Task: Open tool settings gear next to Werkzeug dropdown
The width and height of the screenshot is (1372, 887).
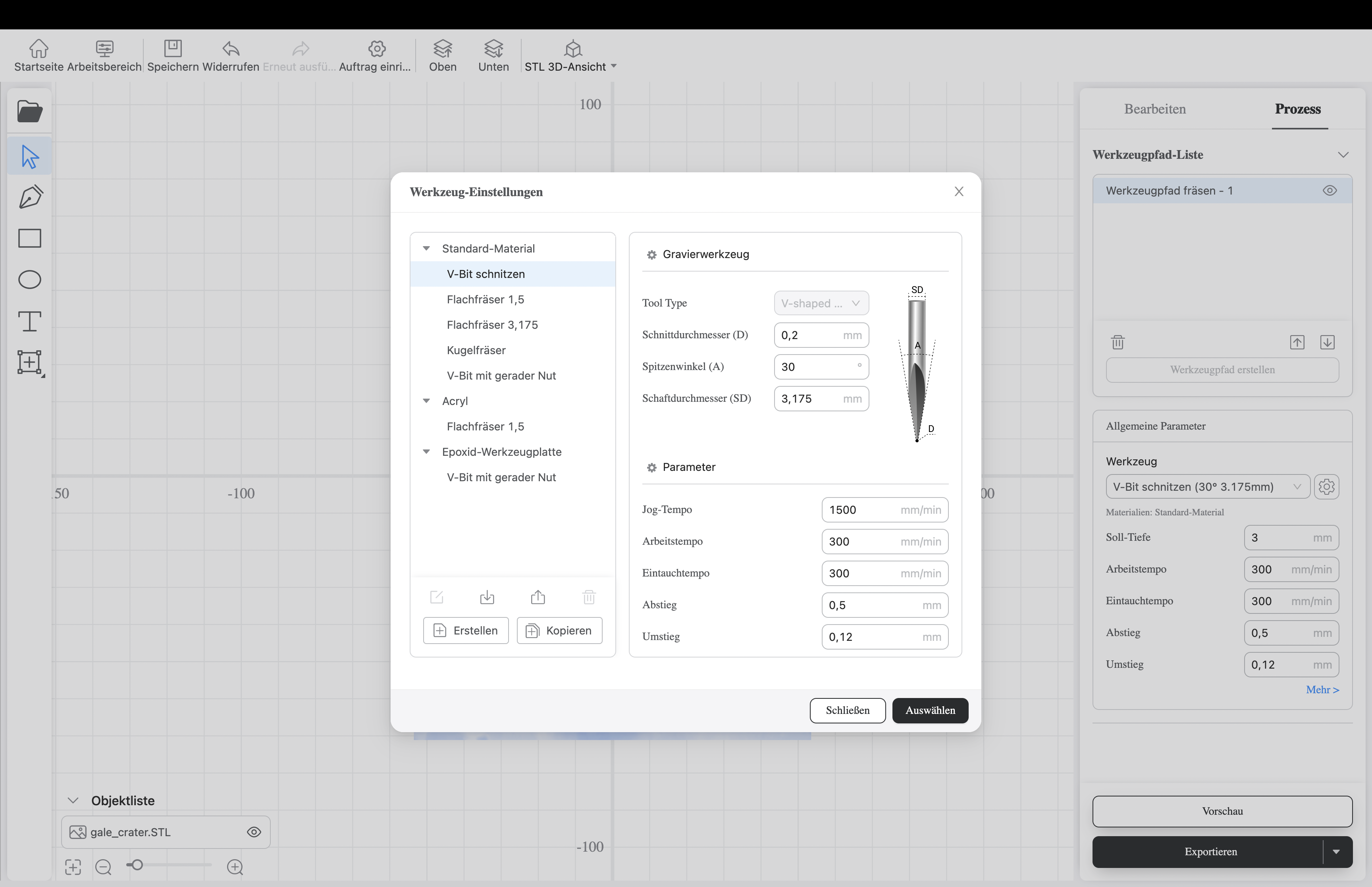Action: 1326,487
